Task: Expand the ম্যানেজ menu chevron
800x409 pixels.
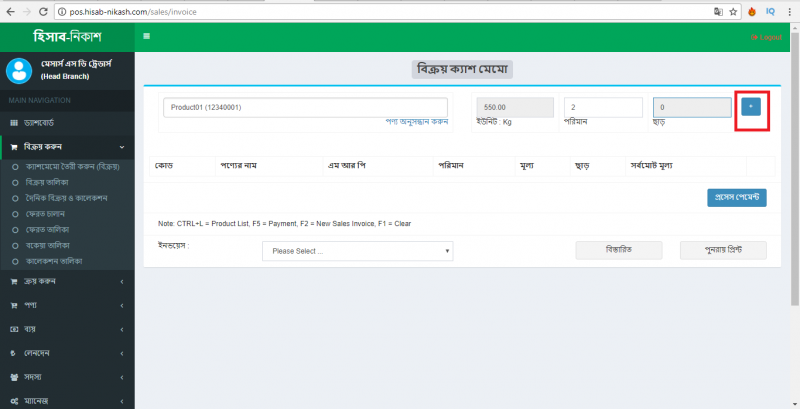Action: point(122,401)
